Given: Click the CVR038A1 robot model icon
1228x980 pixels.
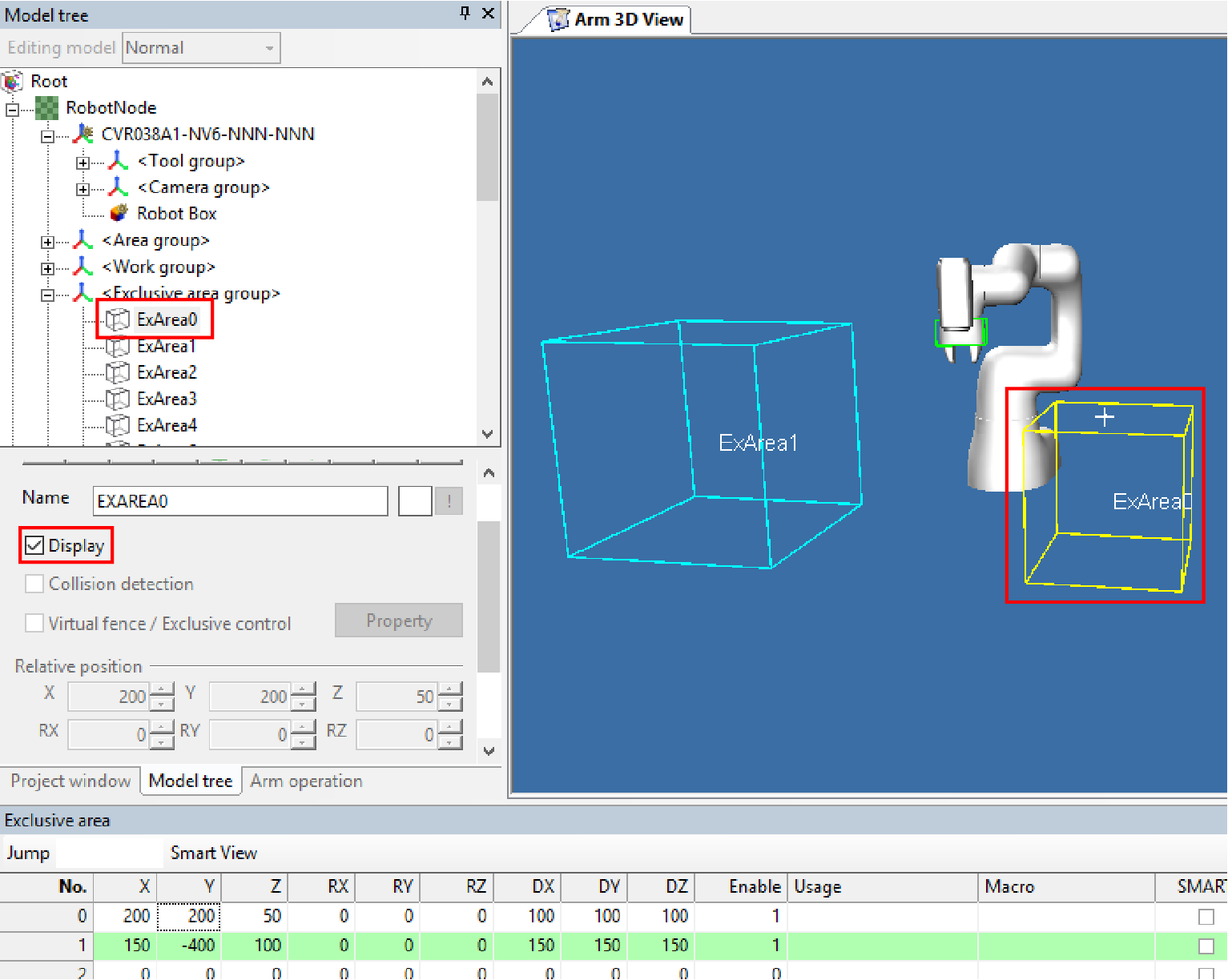Looking at the screenshot, I should click(83, 135).
